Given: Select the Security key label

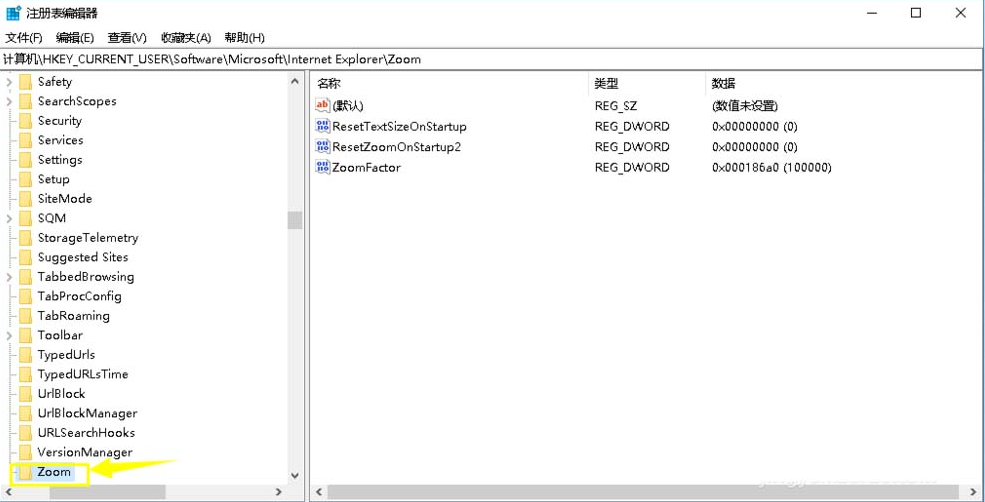Looking at the screenshot, I should coord(60,121).
